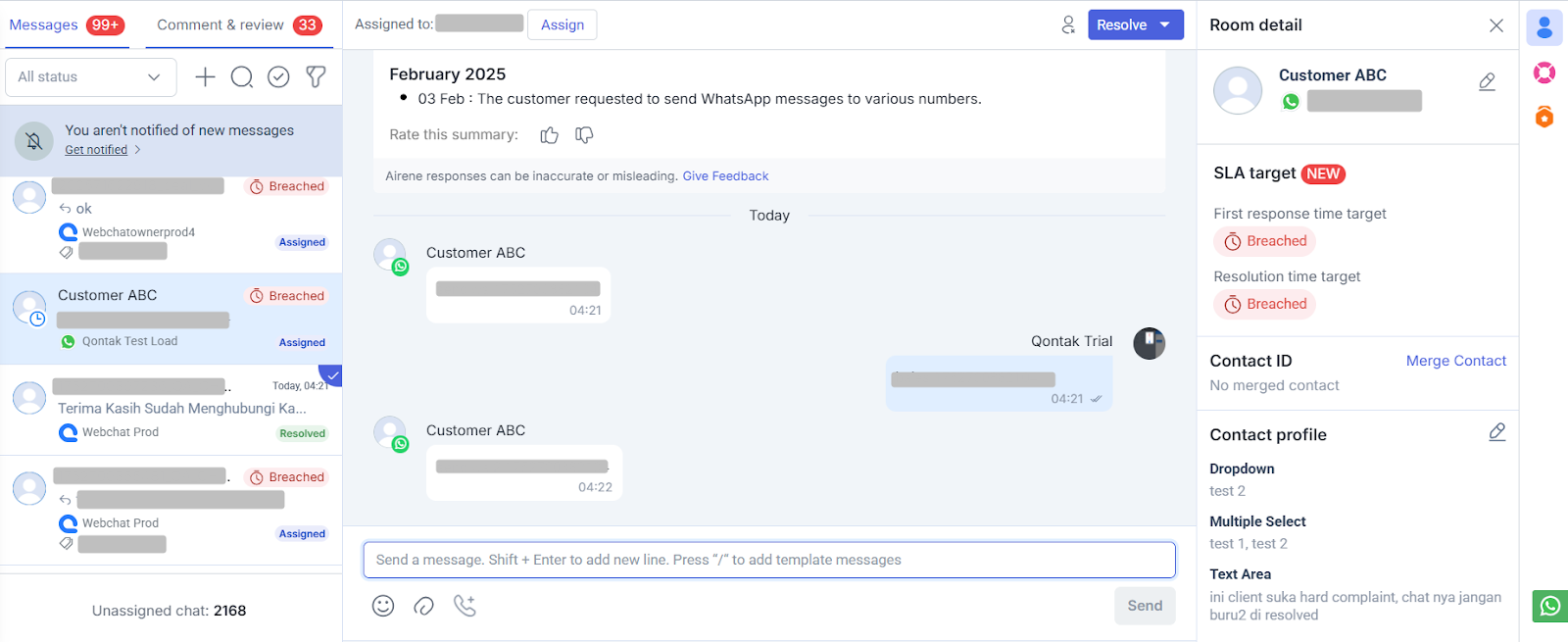Open the search icon in chat list
Viewport: 1568px width, 642px height.
click(242, 77)
